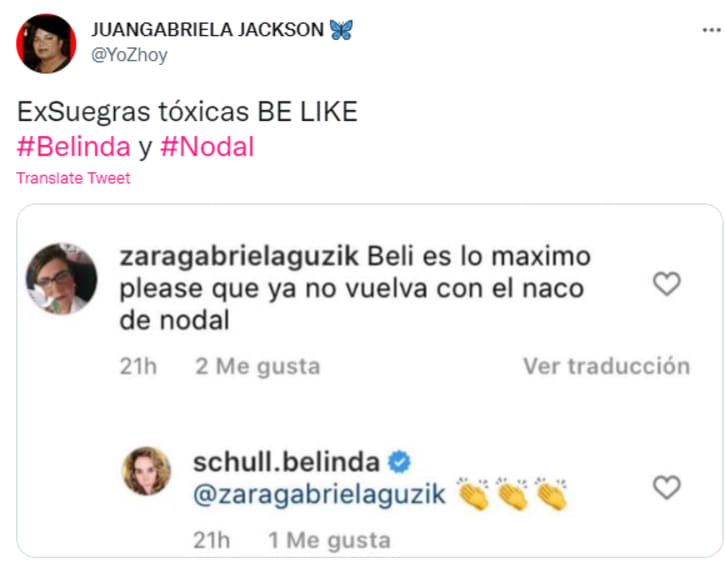The height and width of the screenshot is (563, 725).
Task: Open the @YoZhoy handle
Action: (129, 55)
